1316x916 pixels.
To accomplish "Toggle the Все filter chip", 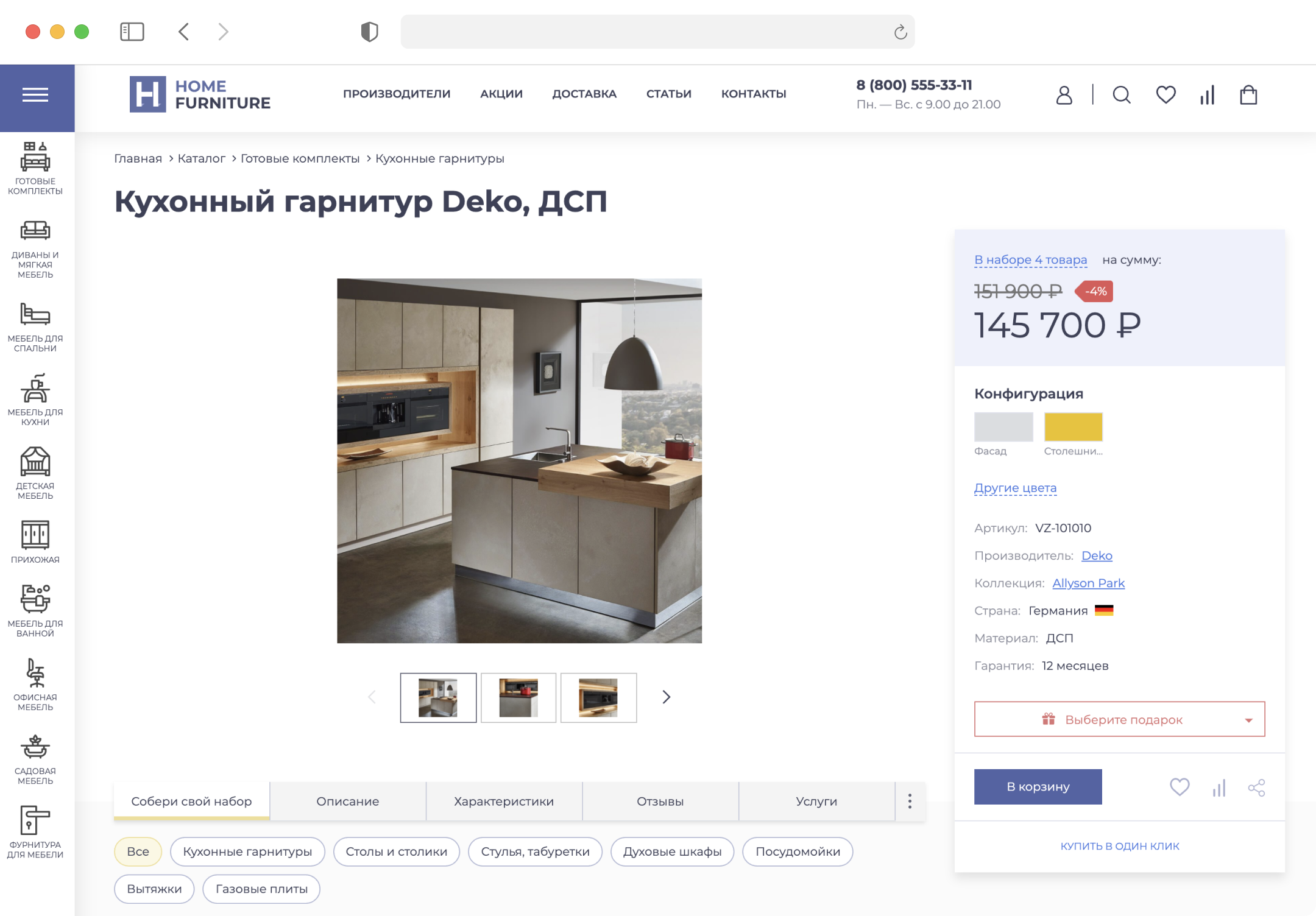I will tap(138, 851).
